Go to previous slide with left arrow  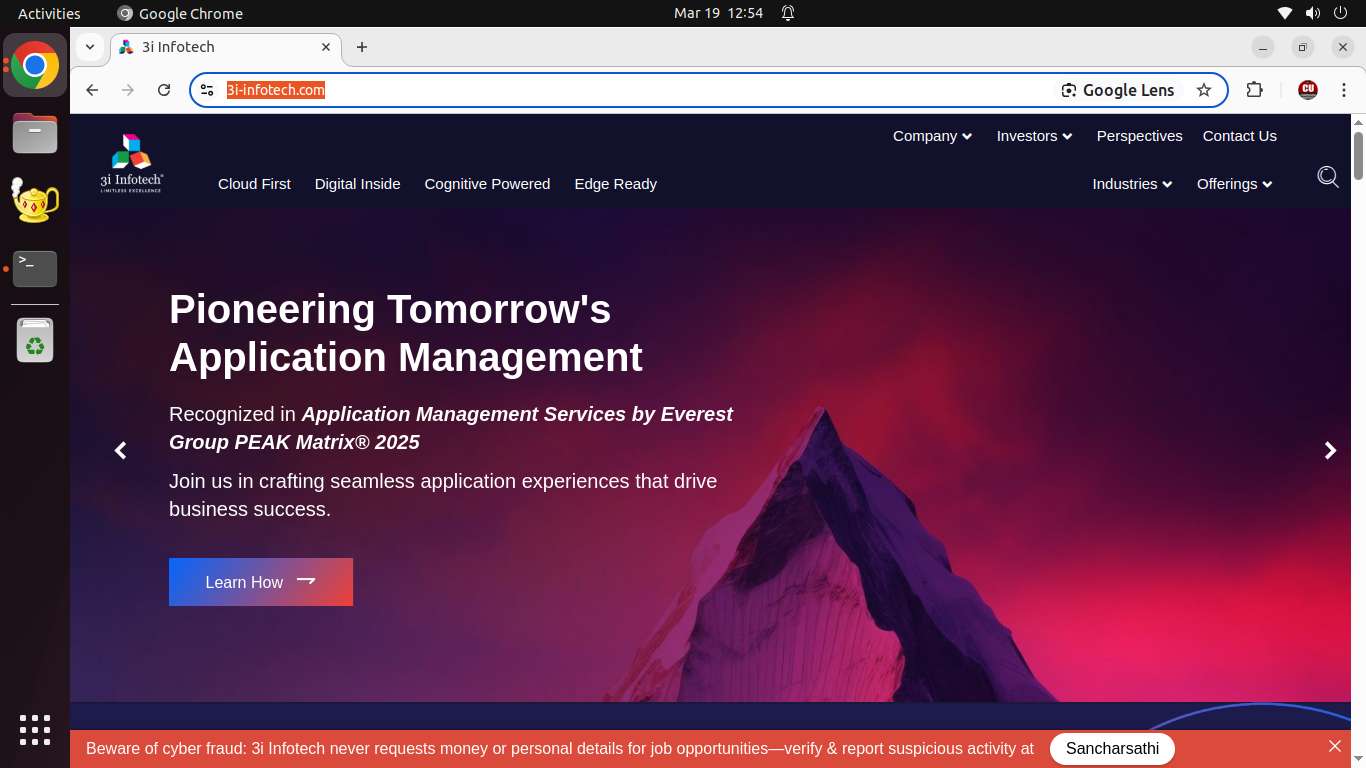(121, 451)
